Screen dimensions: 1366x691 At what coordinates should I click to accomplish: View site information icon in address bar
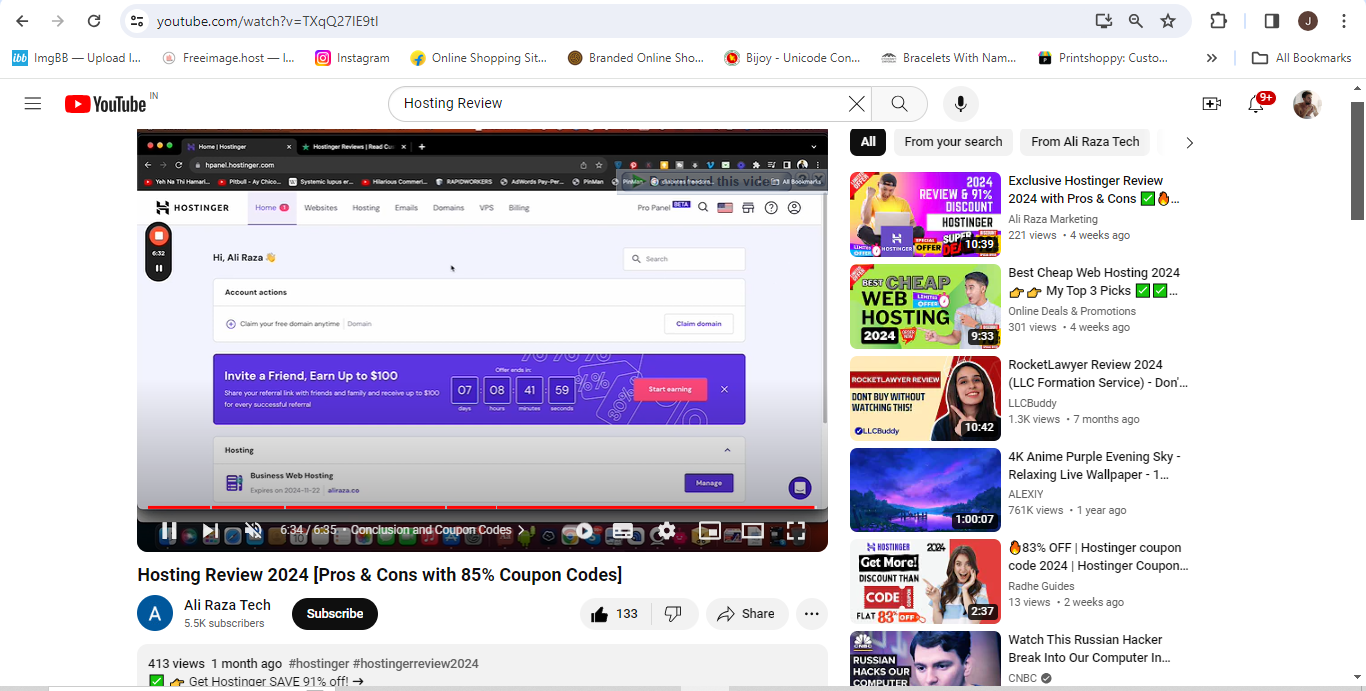coord(137,21)
